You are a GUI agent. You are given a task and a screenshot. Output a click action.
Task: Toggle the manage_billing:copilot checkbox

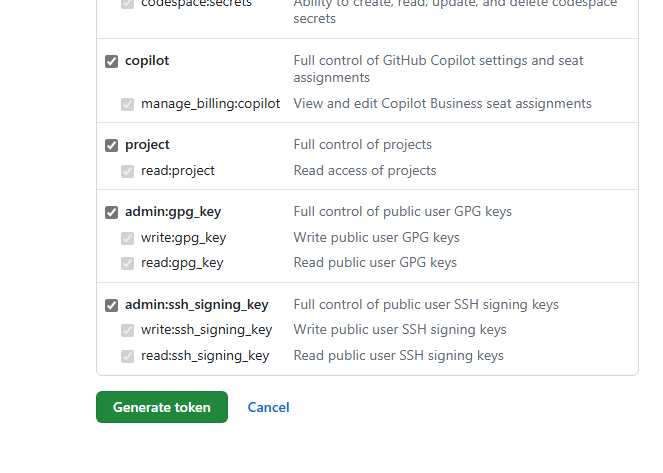tap(127, 104)
